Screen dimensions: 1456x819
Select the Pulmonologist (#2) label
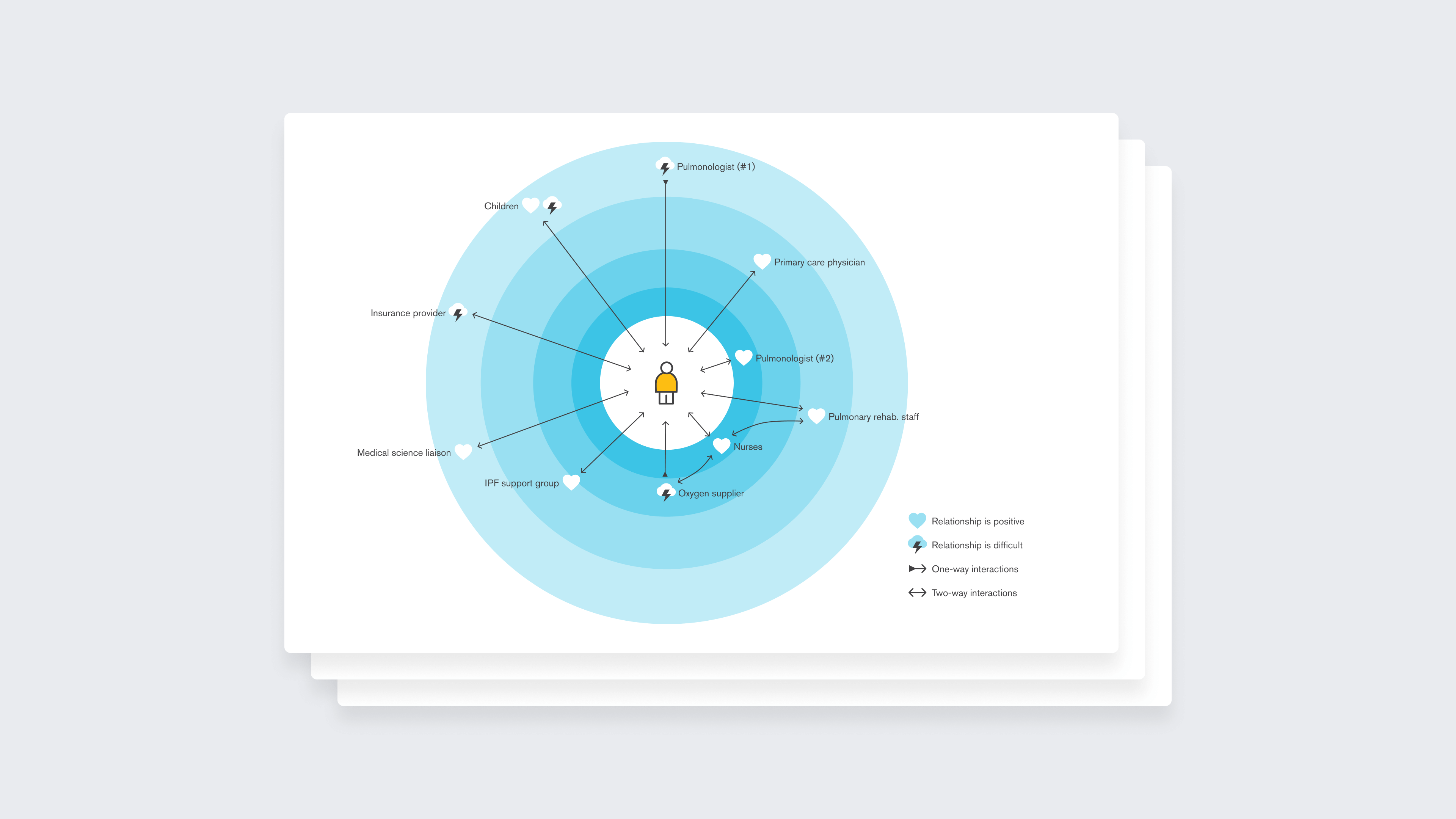pyautogui.click(x=795, y=358)
